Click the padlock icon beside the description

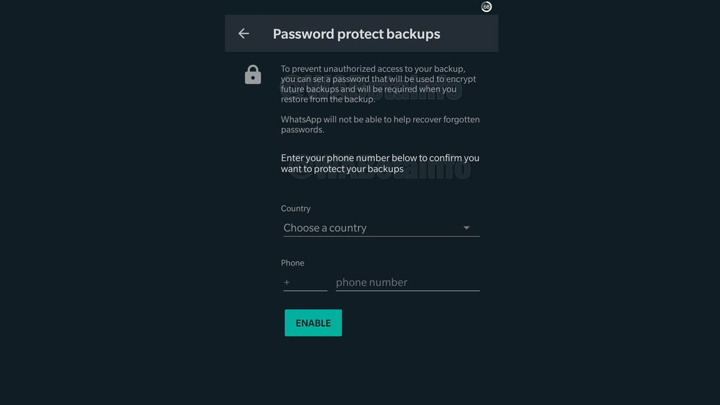click(x=253, y=75)
